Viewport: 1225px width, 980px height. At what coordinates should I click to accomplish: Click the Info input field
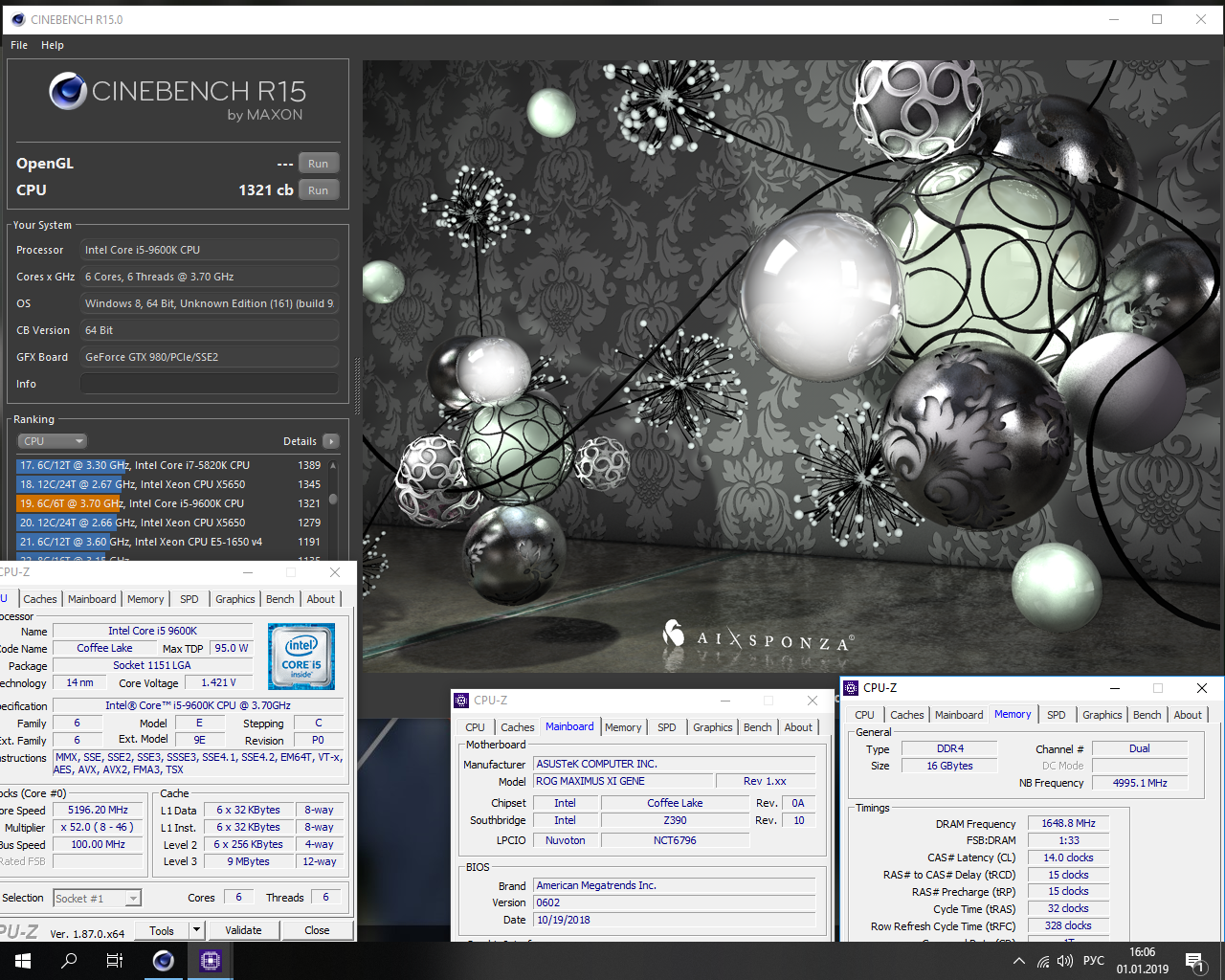210,384
